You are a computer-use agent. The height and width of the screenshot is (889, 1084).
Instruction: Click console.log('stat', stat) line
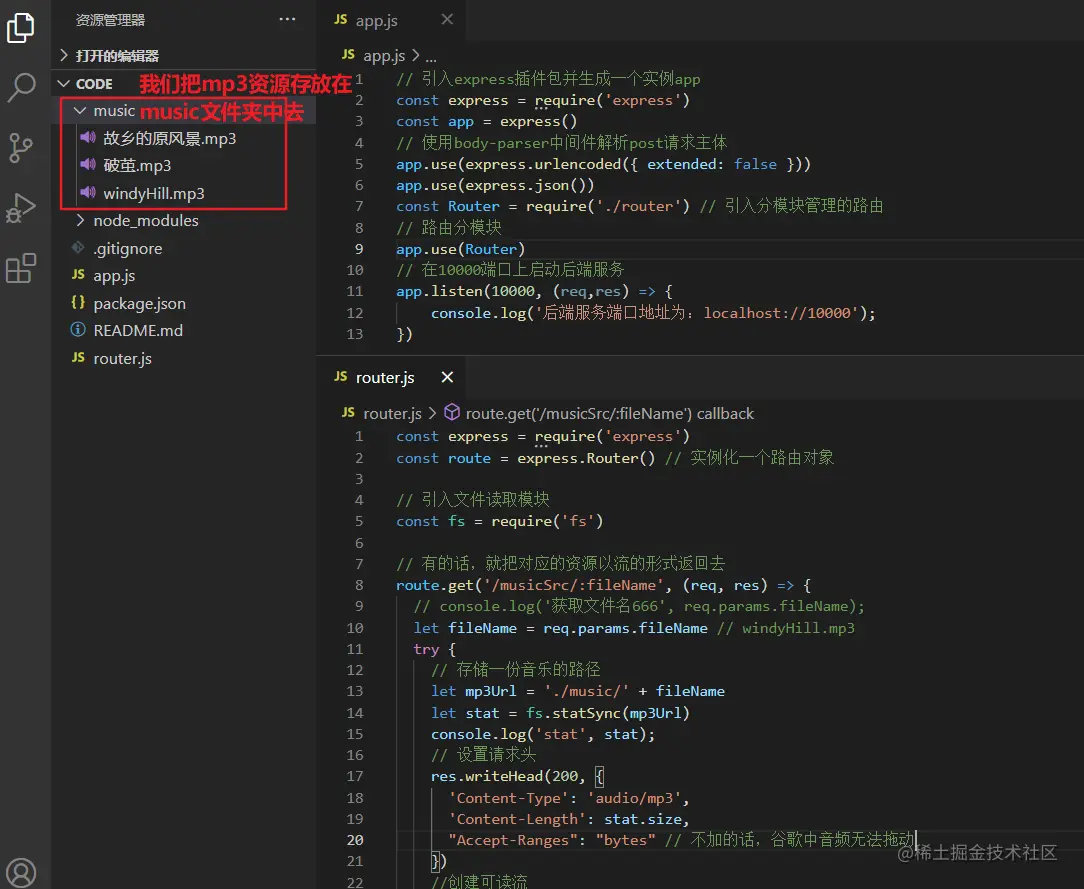[543, 734]
